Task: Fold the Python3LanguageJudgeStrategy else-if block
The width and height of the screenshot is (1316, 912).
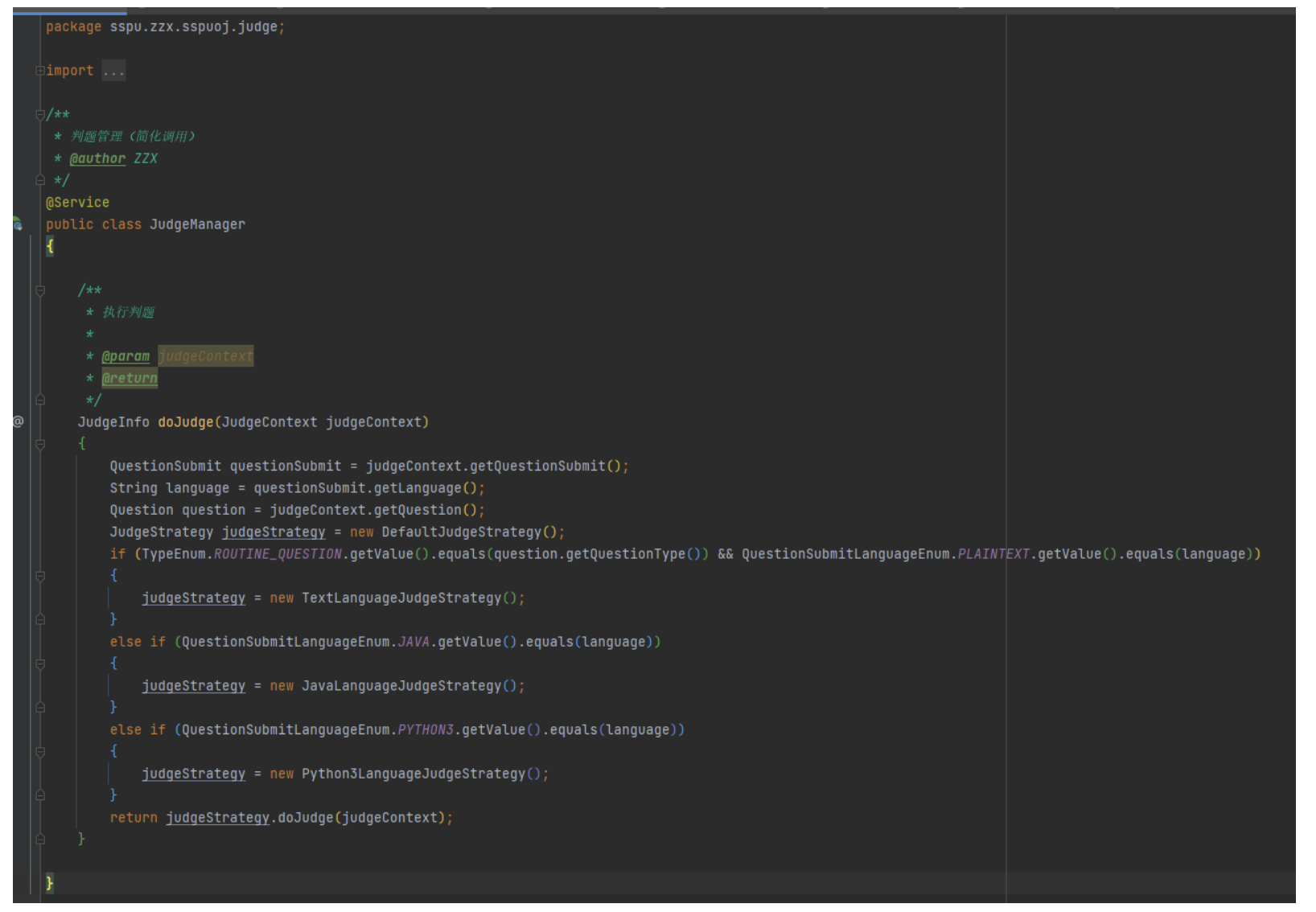Action: (39, 751)
